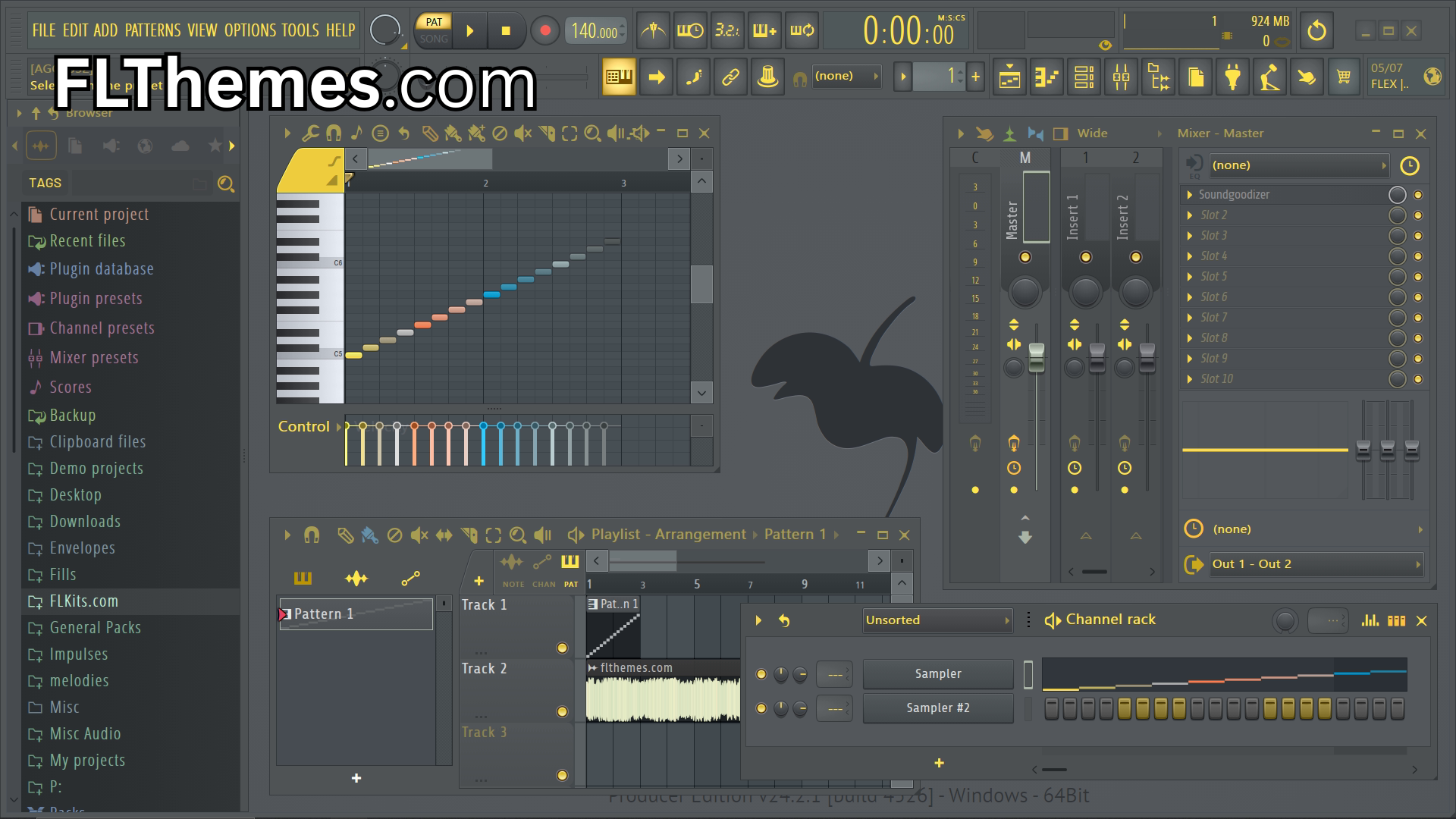This screenshot has height=819, width=1456.
Task: Mute the Sampler #2 channel LED
Action: [761, 708]
